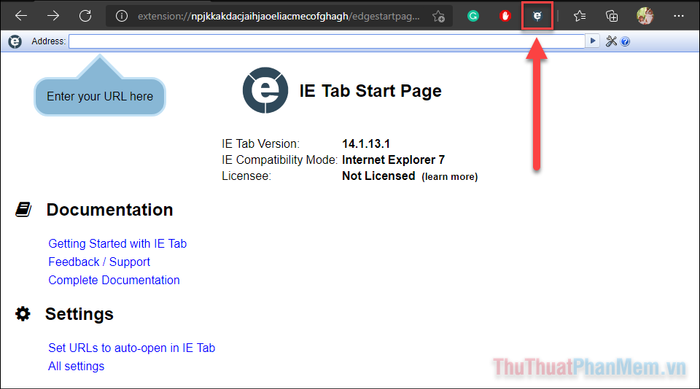Open IE Tab tools wrench icon

pyautogui.click(x=611, y=42)
